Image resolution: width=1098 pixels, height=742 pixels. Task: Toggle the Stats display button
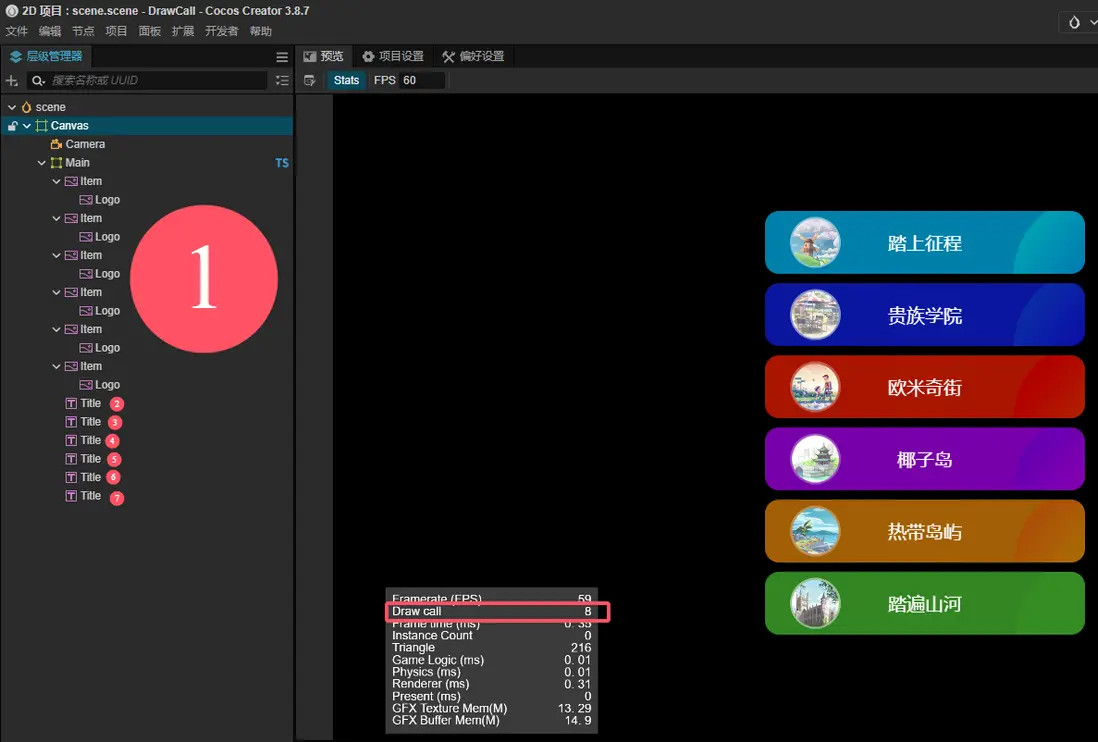coord(347,80)
